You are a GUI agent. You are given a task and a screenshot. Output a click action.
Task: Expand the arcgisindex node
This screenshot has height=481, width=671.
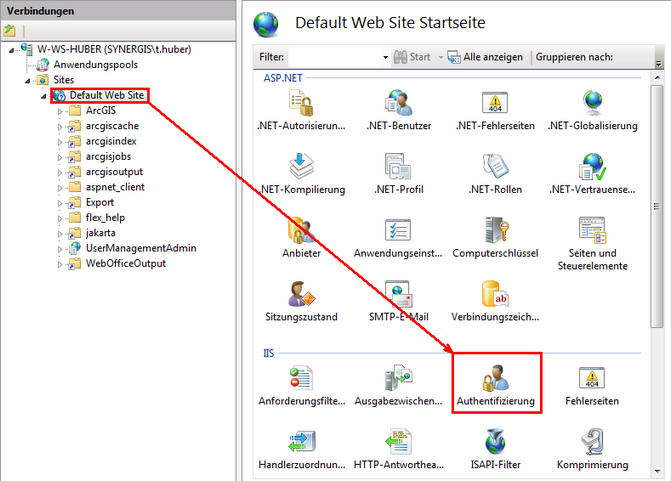click(x=60, y=142)
